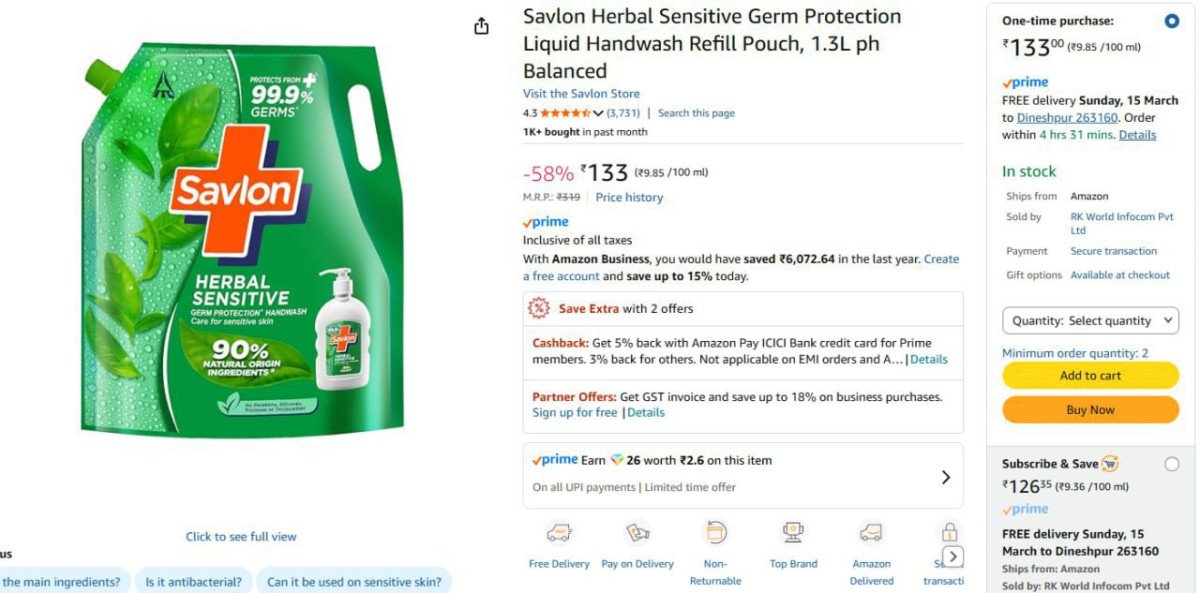Select the 'Can it be used on sensitive skin?' chip

click(x=352, y=581)
